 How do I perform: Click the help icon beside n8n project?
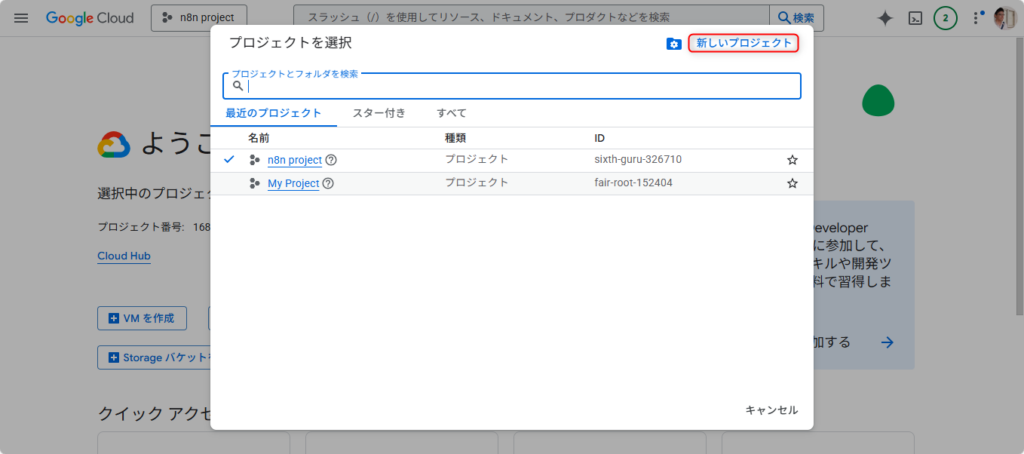(x=331, y=160)
